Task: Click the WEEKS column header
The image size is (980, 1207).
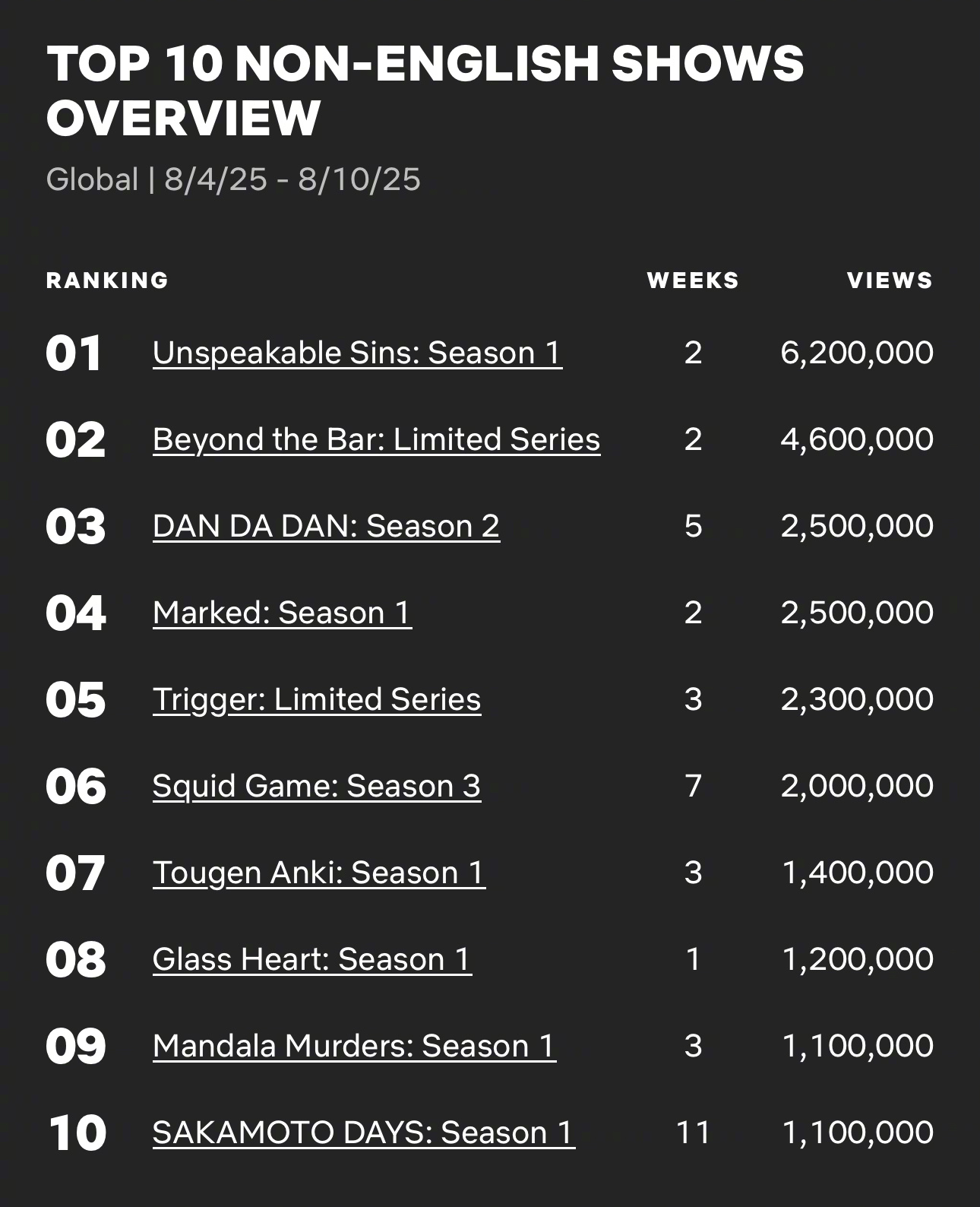Action: (x=693, y=280)
